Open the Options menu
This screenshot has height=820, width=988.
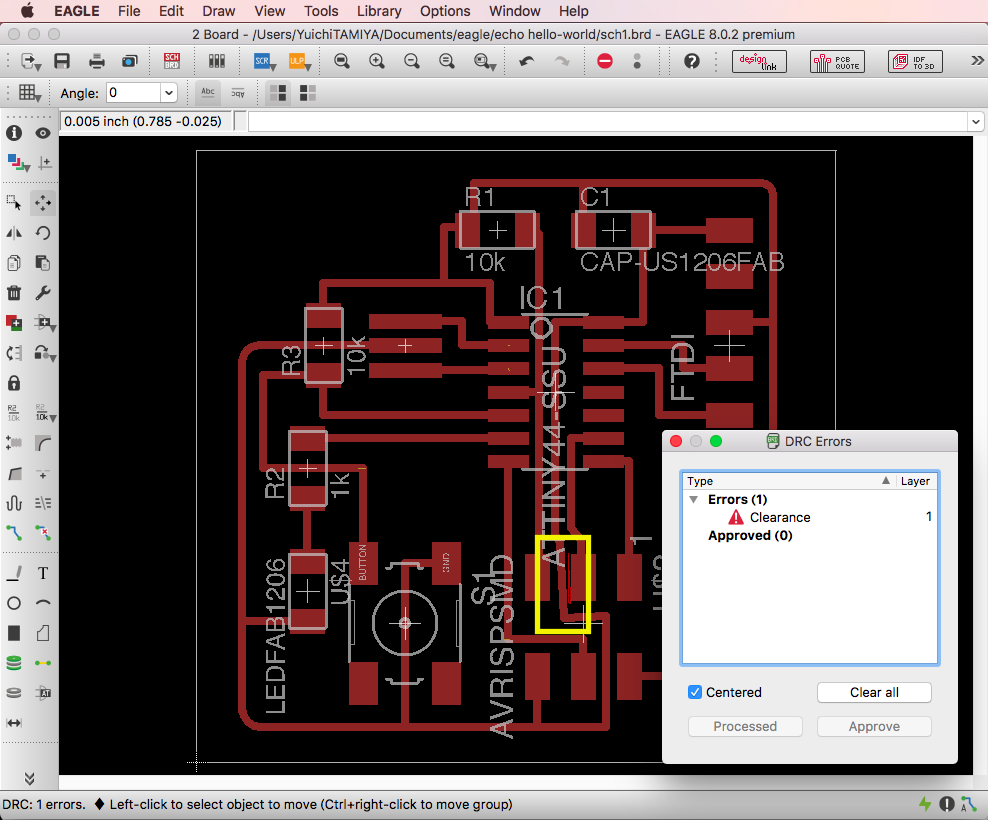(x=445, y=11)
